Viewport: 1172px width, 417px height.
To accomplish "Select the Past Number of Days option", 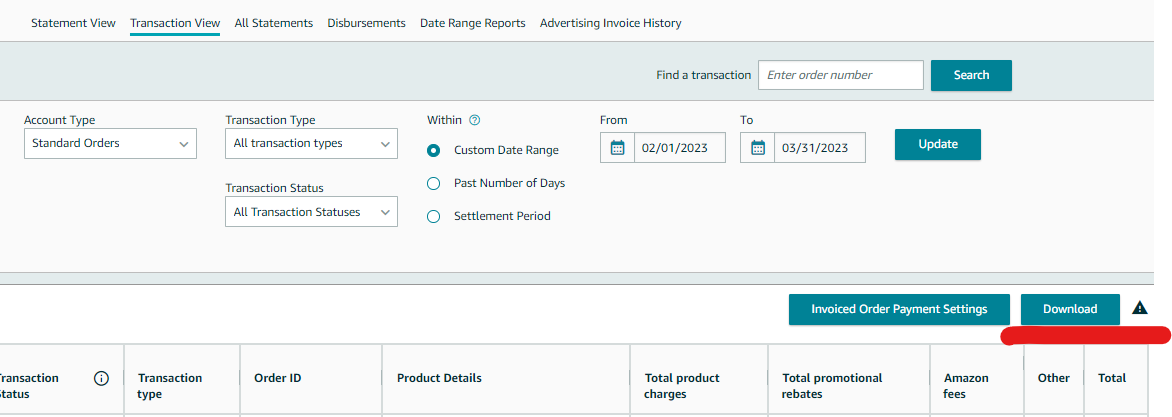I will (434, 183).
